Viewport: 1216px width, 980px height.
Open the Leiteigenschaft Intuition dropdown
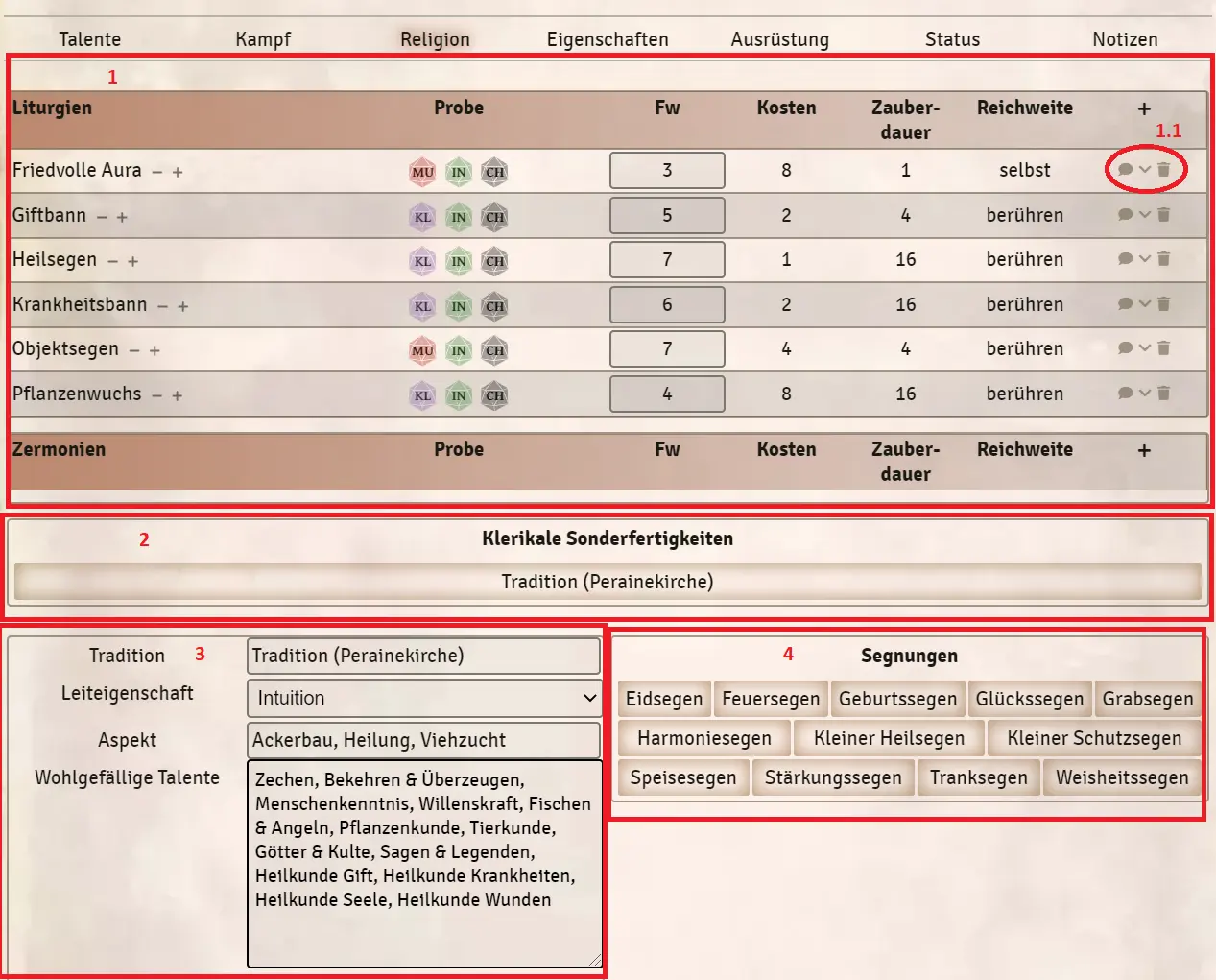[424, 698]
